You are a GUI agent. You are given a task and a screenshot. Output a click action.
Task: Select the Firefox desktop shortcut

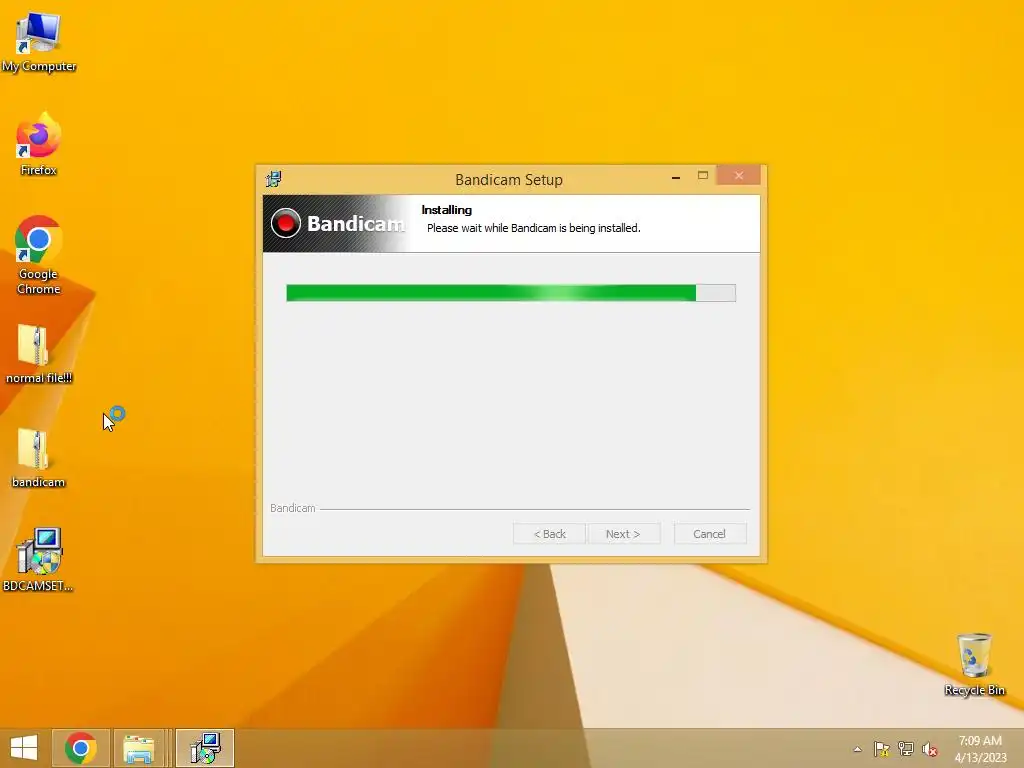39,144
